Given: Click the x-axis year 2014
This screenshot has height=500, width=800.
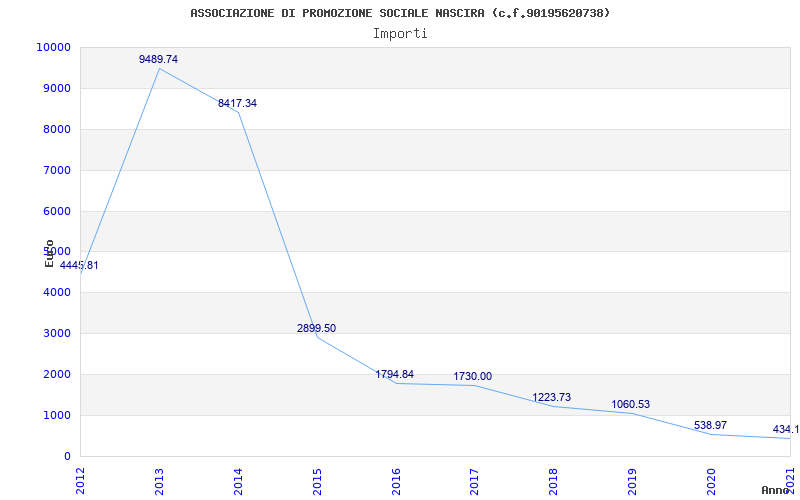Looking at the screenshot, I should [238, 481].
